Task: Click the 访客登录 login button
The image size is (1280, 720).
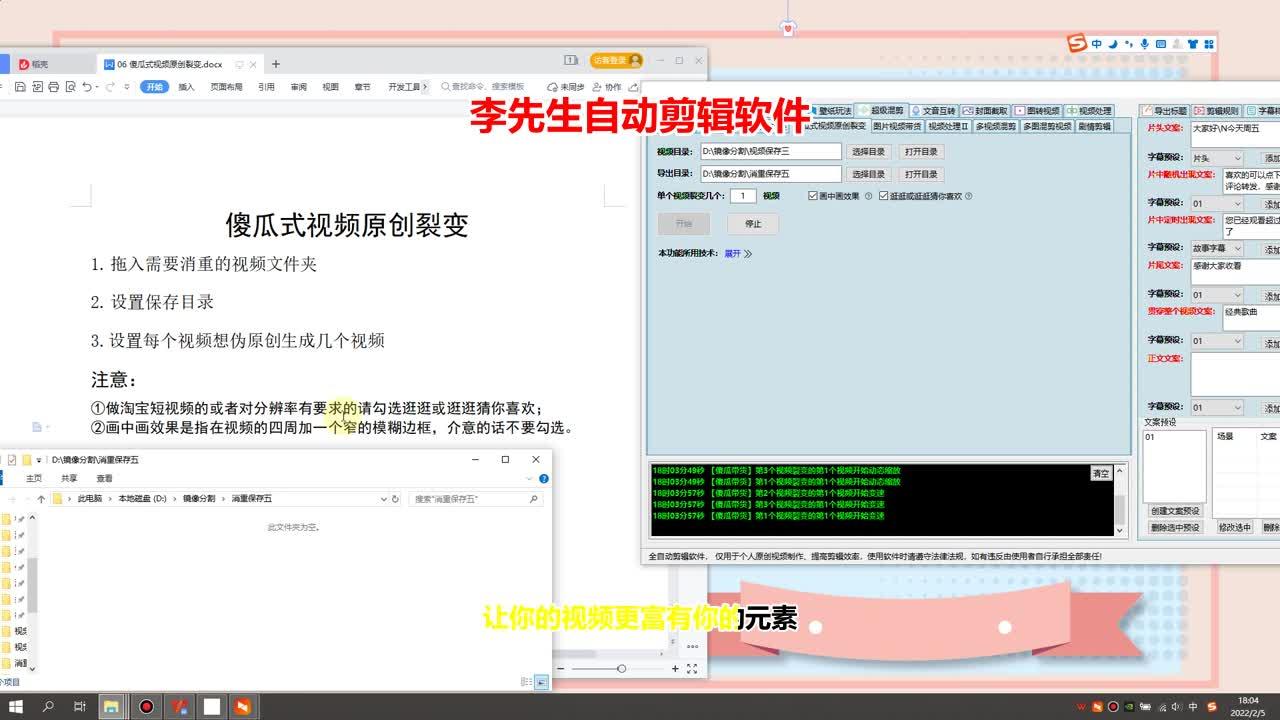Action: (616, 61)
